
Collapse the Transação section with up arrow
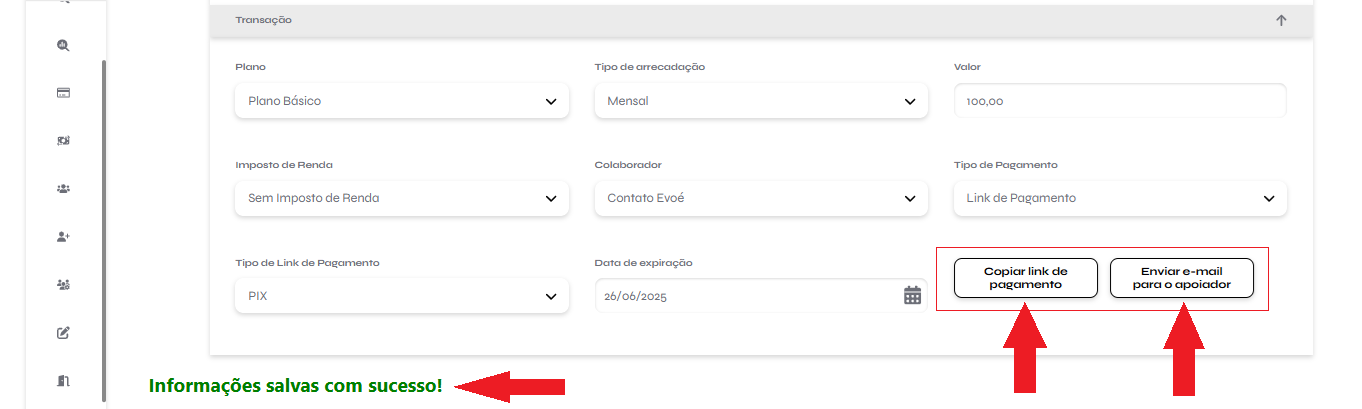(x=1281, y=20)
